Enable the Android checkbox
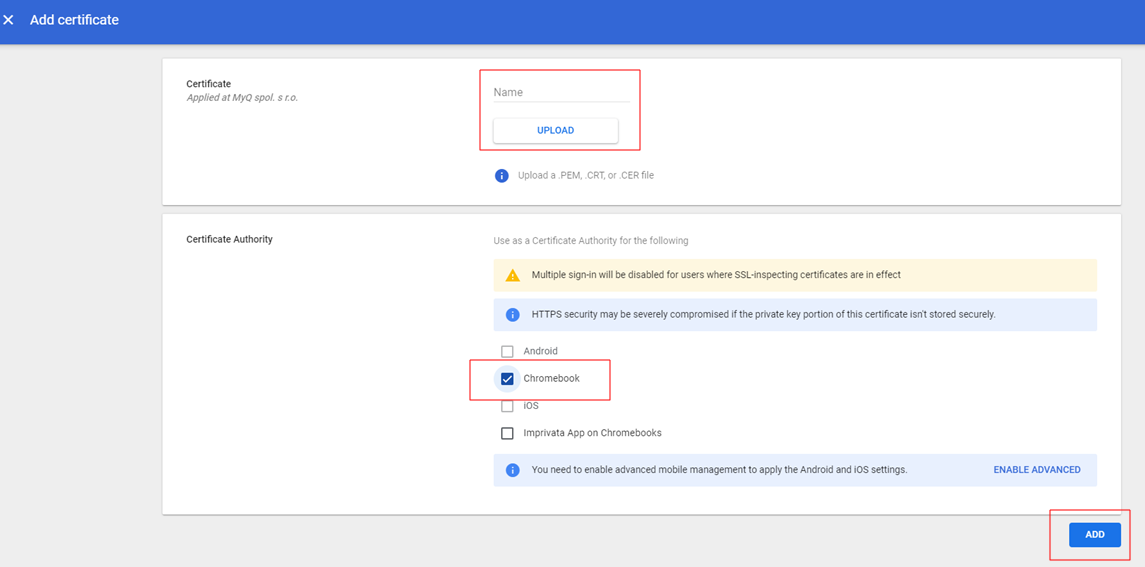This screenshot has width=1145, height=567. [507, 352]
